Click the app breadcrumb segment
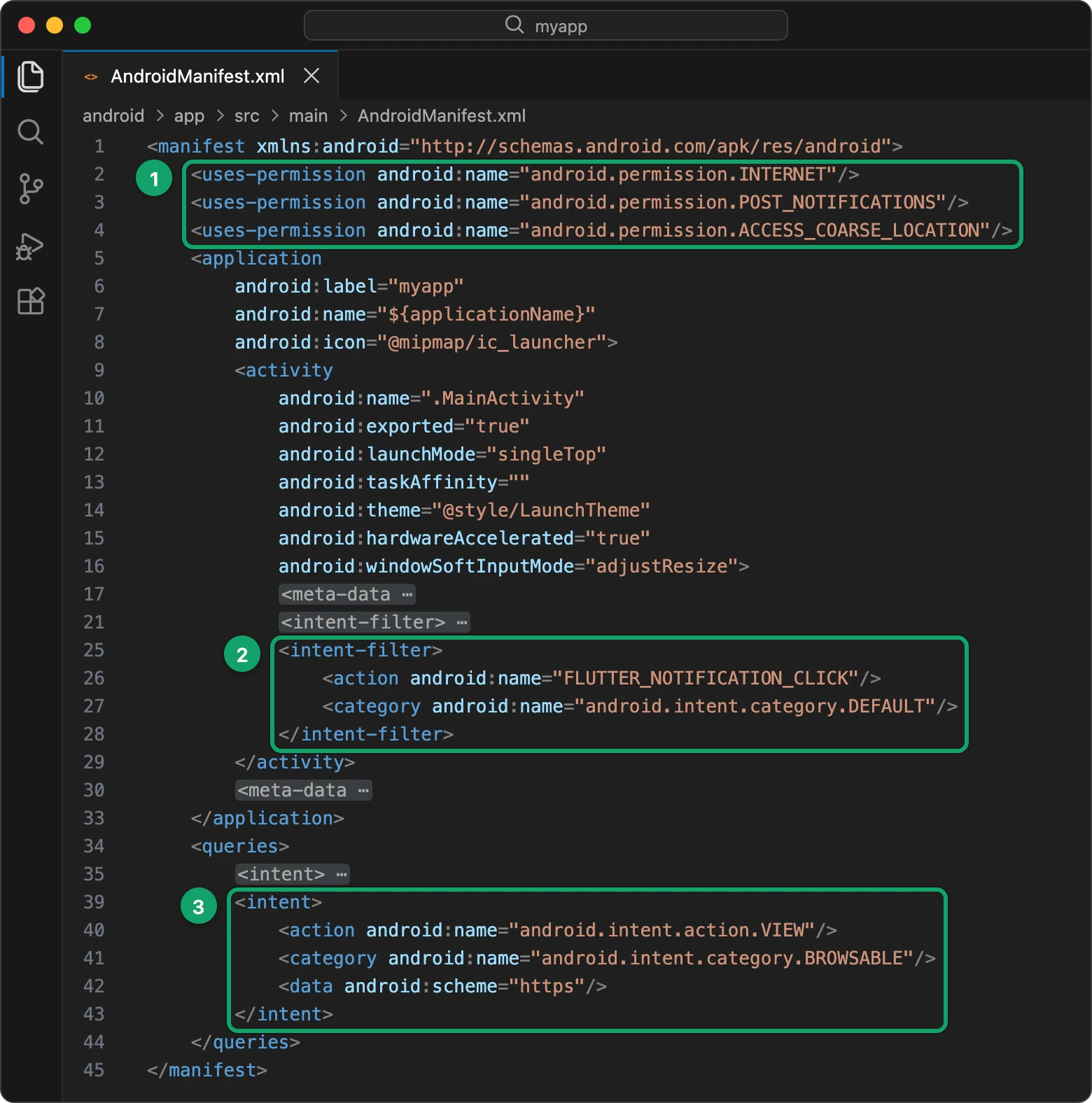Viewport: 1092px width, 1103px height. click(189, 115)
